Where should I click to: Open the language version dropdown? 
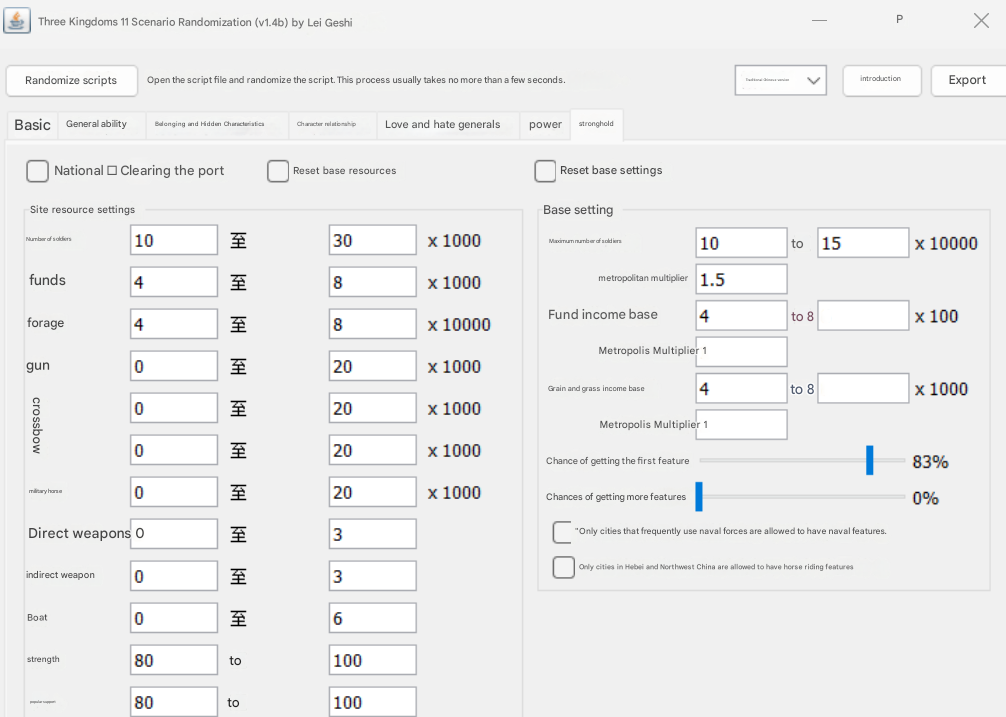(x=780, y=80)
